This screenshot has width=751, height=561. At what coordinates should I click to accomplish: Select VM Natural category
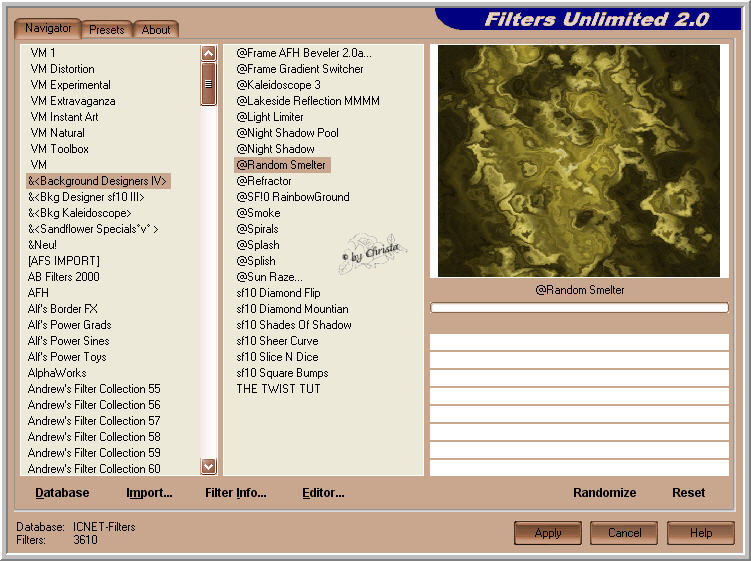pos(57,133)
